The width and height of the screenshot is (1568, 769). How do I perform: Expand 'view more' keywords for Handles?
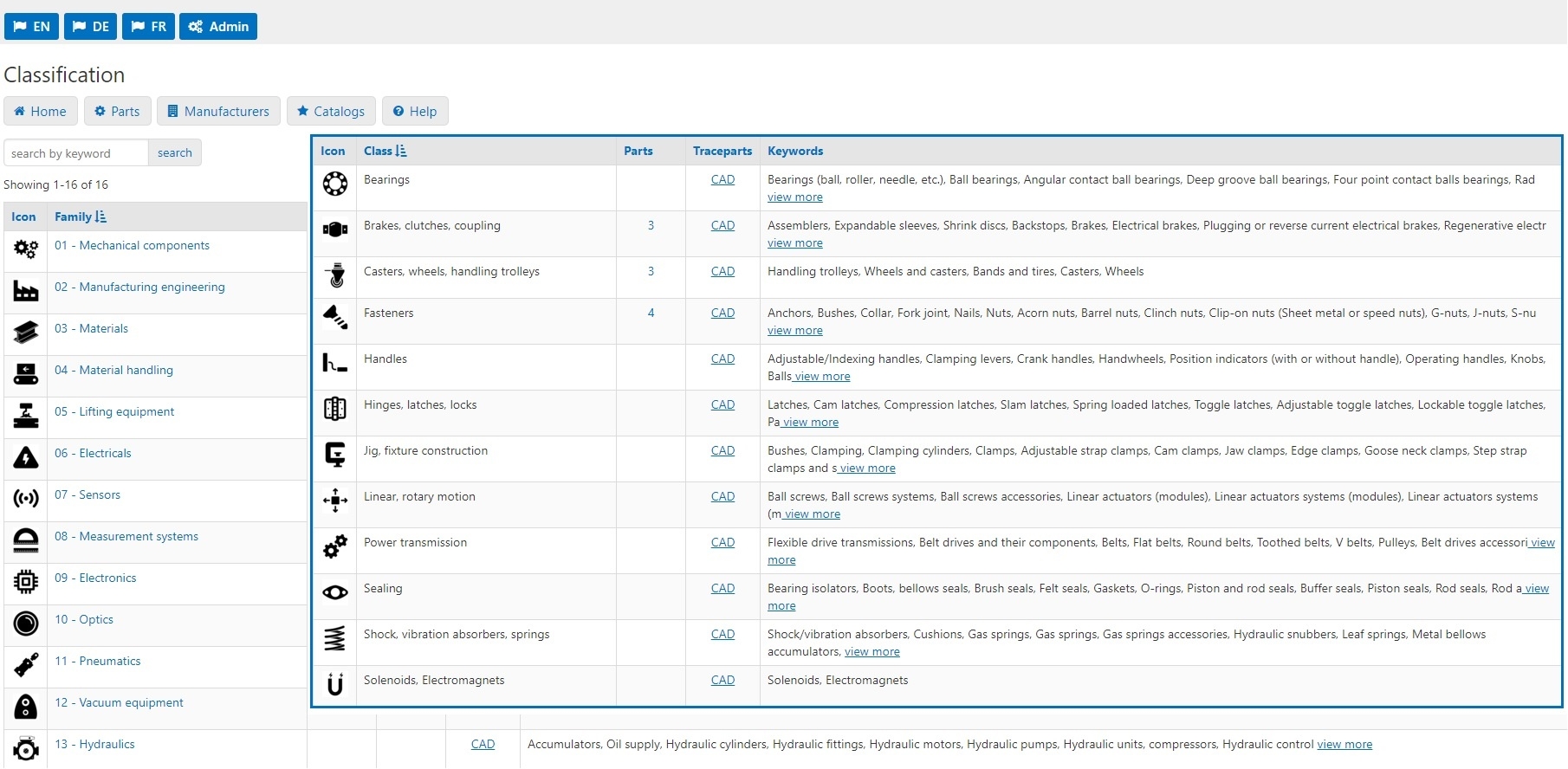click(x=822, y=377)
